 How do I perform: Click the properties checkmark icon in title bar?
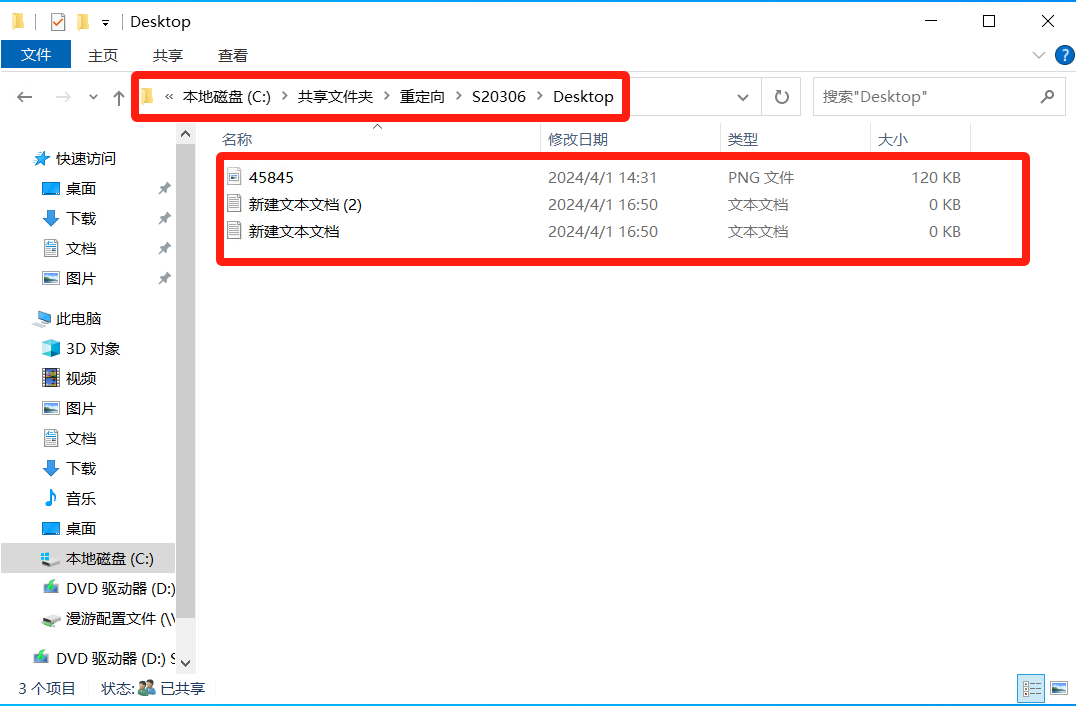pos(58,21)
